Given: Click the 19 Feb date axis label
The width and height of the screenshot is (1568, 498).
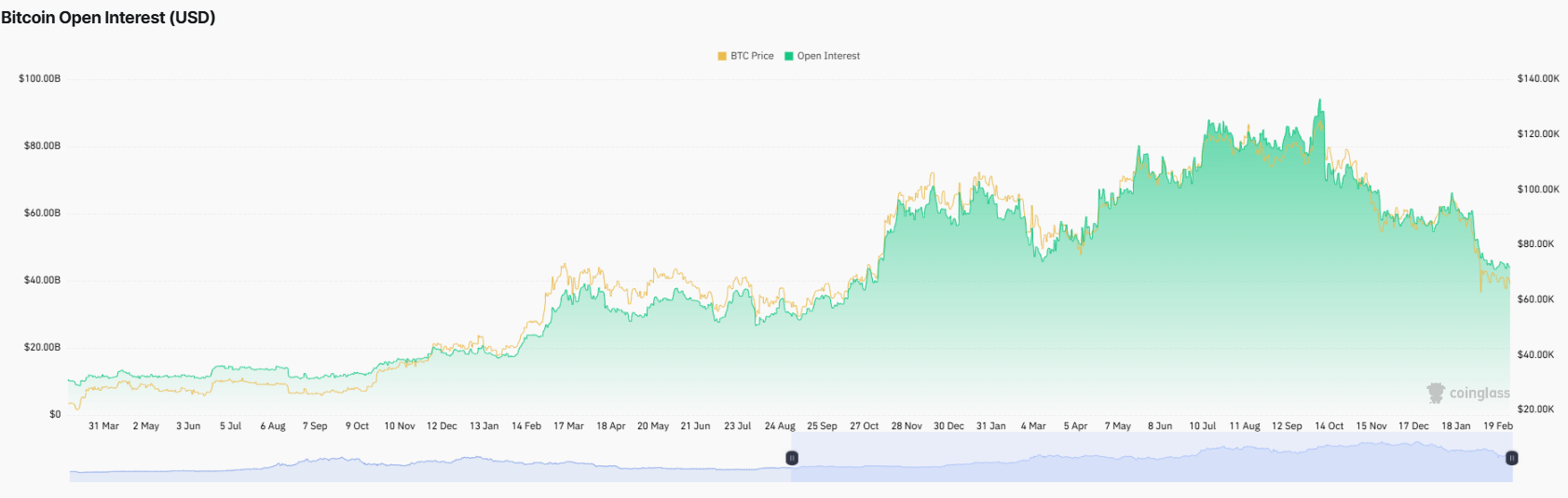Looking at the screenshot, I should tap(1498, 426).
